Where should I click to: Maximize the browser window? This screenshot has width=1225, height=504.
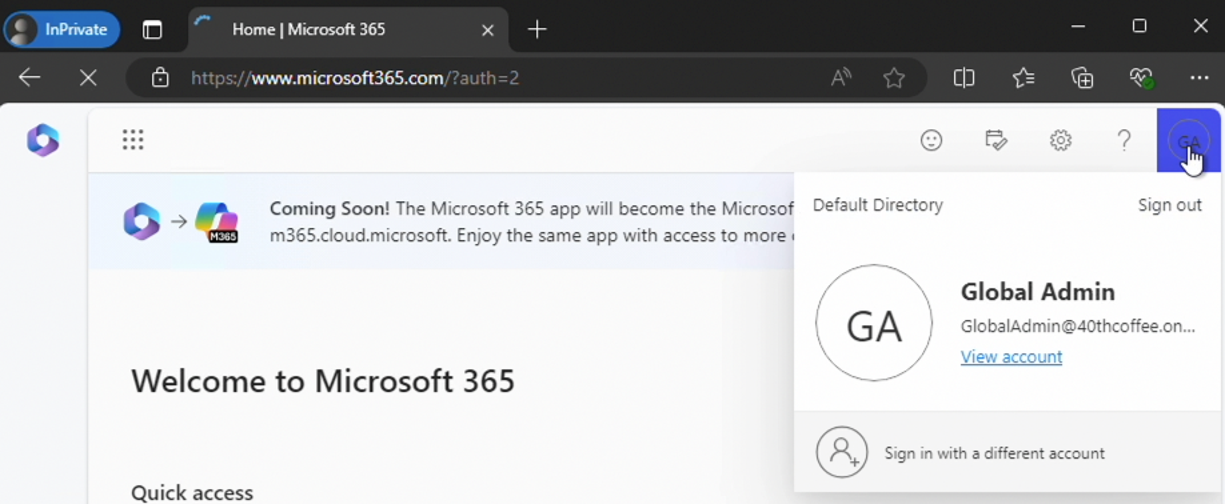[1139, 27]
